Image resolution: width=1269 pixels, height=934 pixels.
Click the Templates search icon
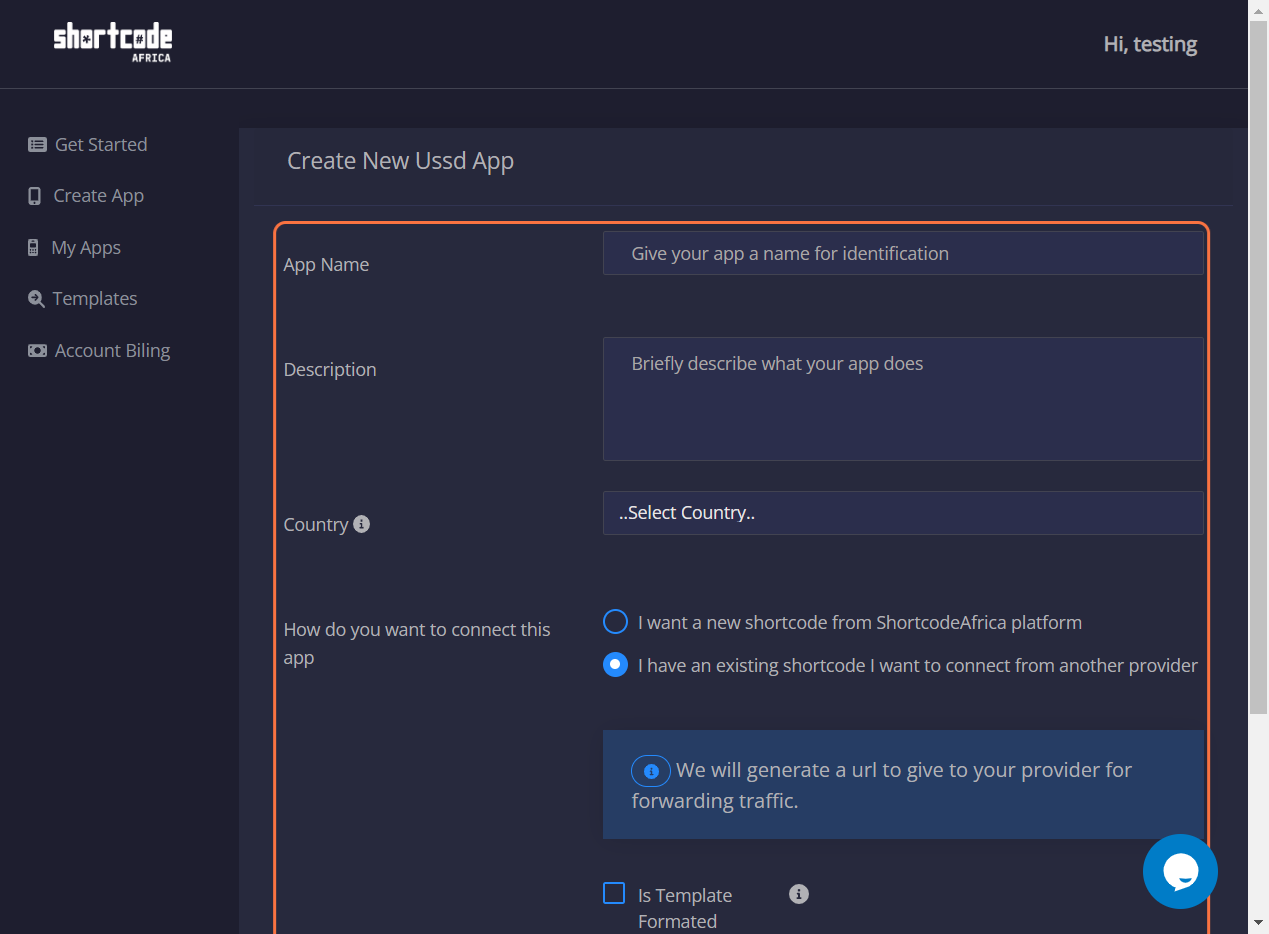coord(36,298)
